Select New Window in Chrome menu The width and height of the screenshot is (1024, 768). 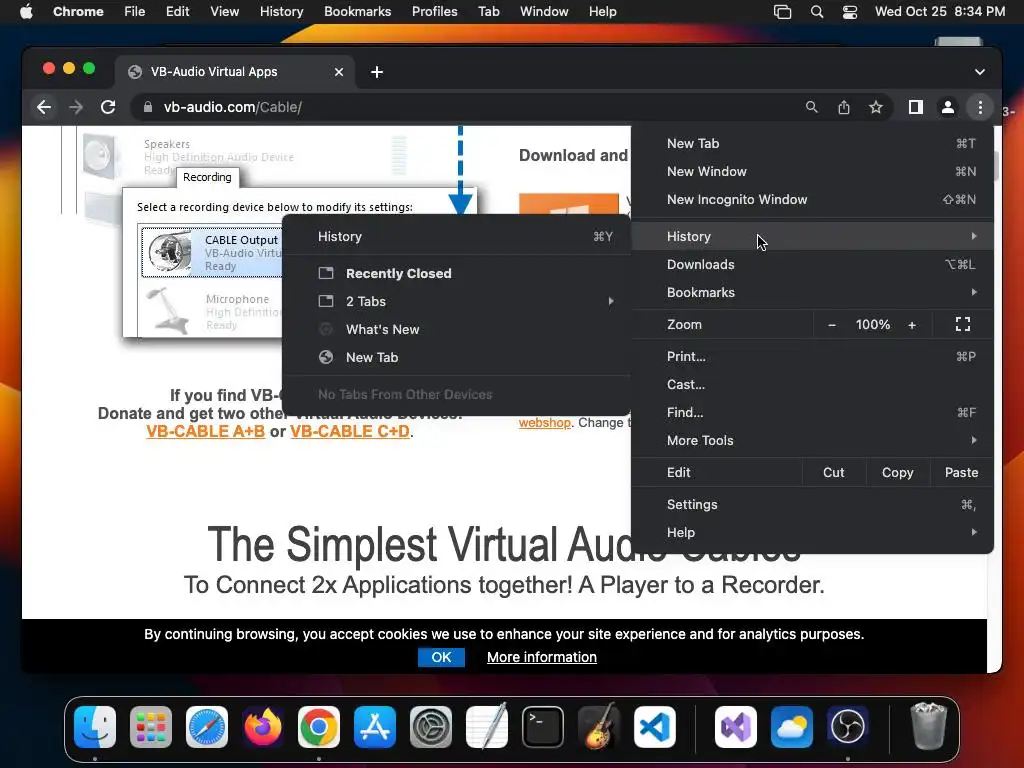pos(812,172)
